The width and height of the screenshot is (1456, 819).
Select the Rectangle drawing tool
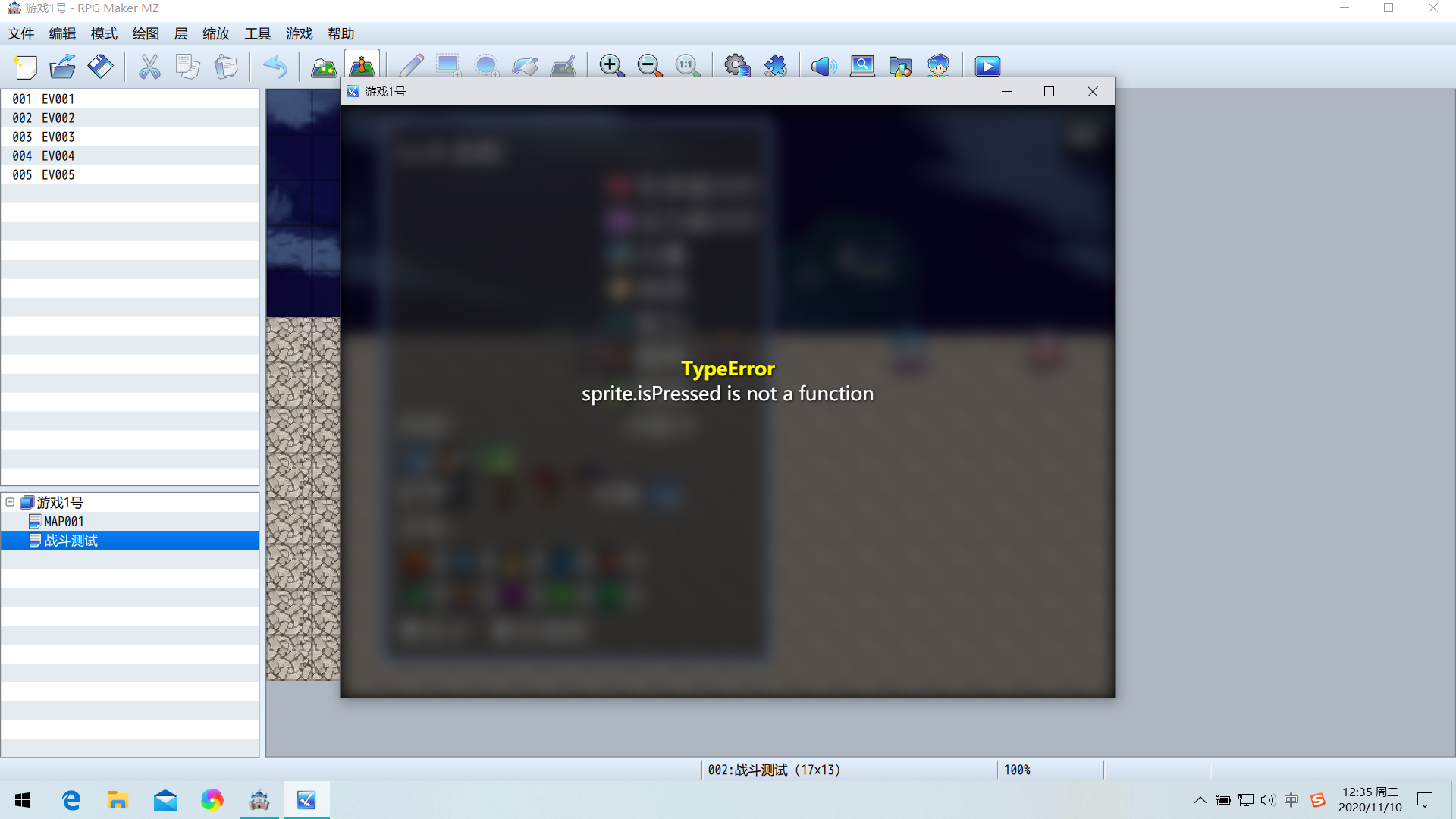[x=449, y=67]
